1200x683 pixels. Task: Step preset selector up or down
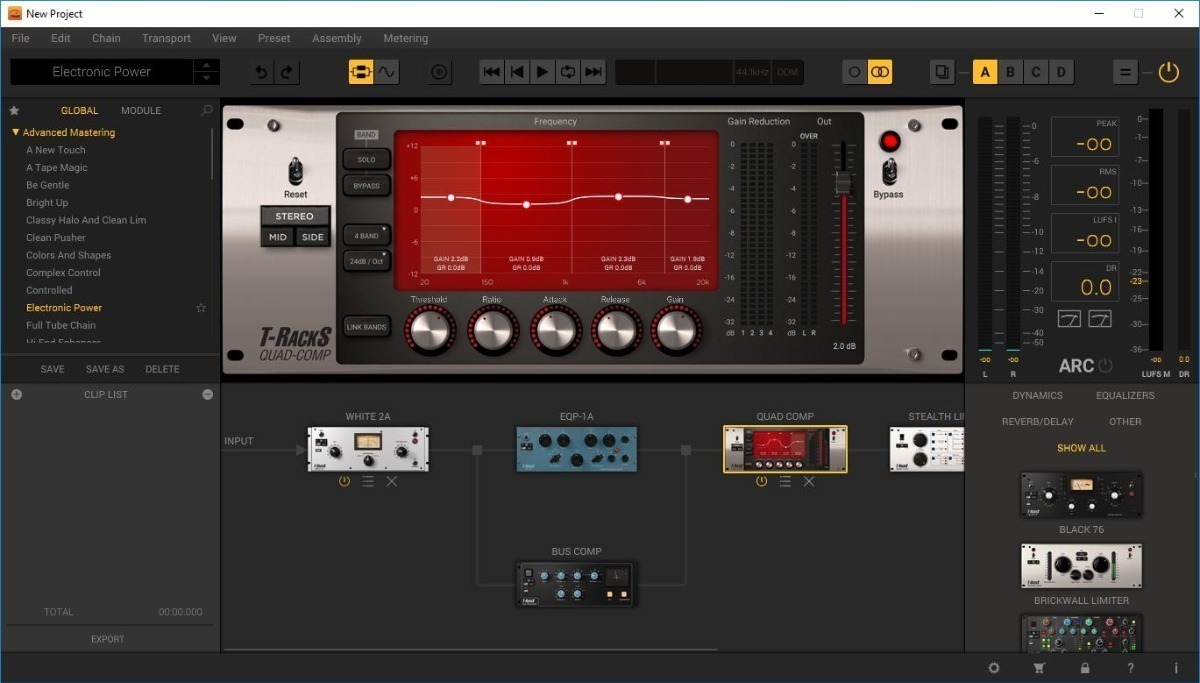tap(206, 72)
